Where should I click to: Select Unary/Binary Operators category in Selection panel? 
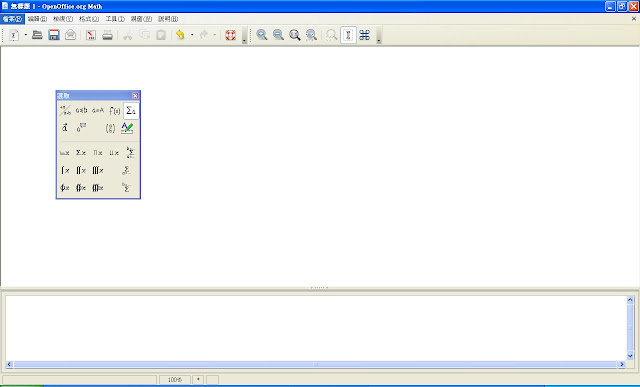[x=65, y=110]
